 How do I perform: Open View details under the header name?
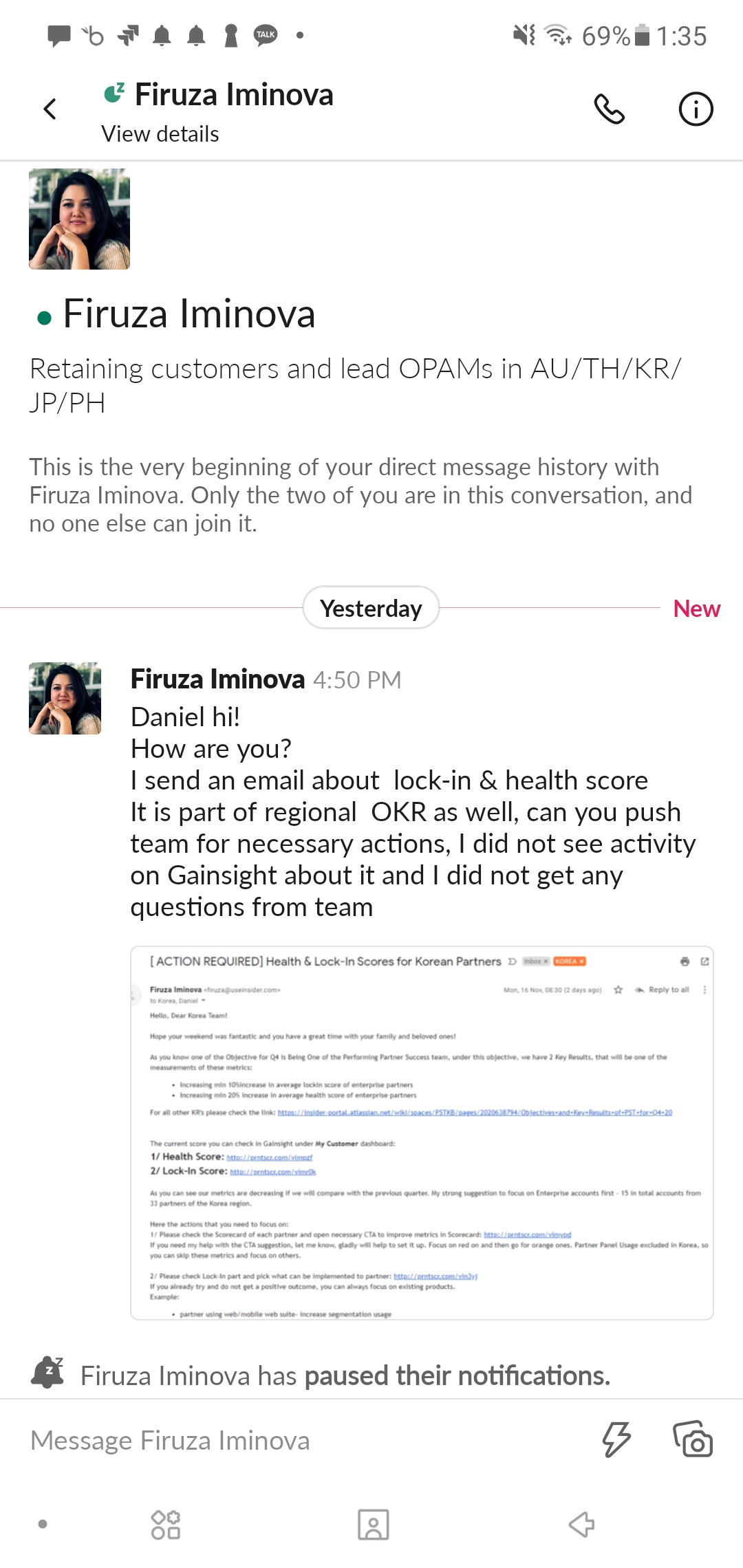coord(160,134)
